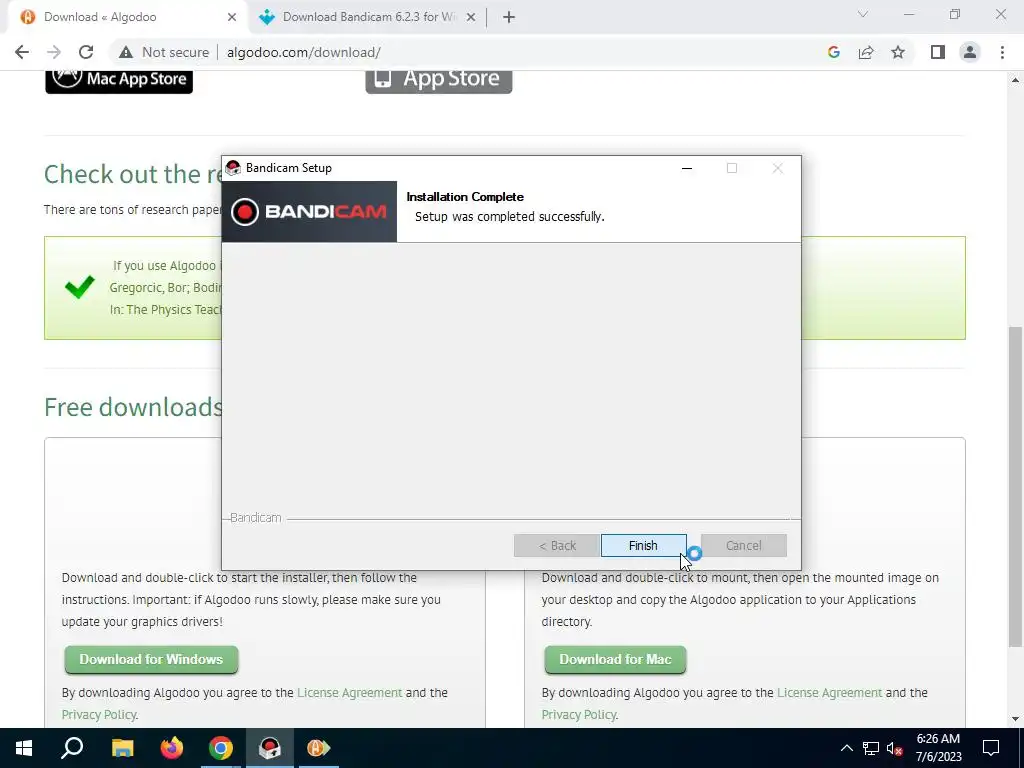1024x768 pixels.
Task: Click page scrollbar down arrow
Action: (1015, 719)
